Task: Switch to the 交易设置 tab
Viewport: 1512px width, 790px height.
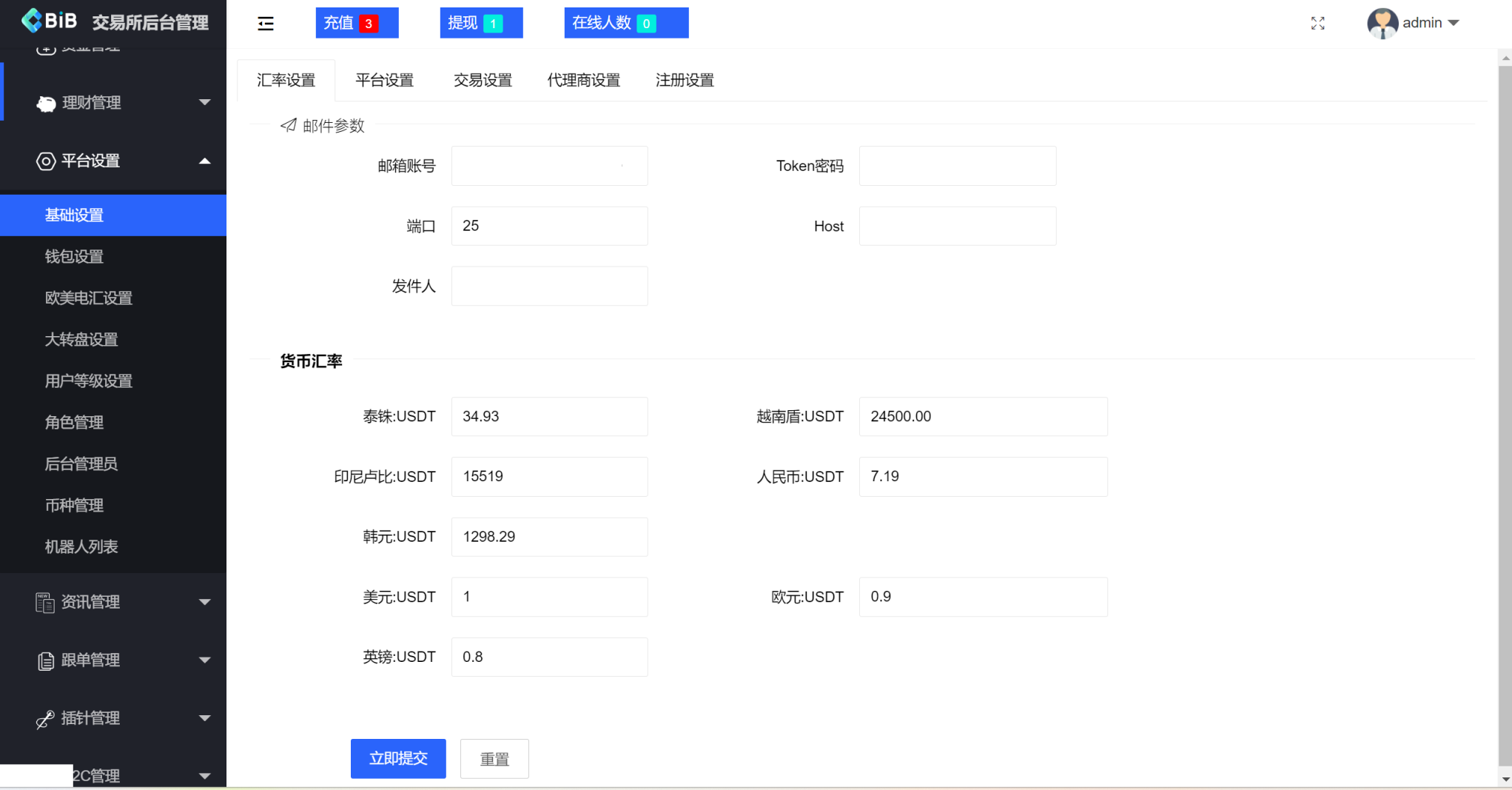Action: (483, 80)
